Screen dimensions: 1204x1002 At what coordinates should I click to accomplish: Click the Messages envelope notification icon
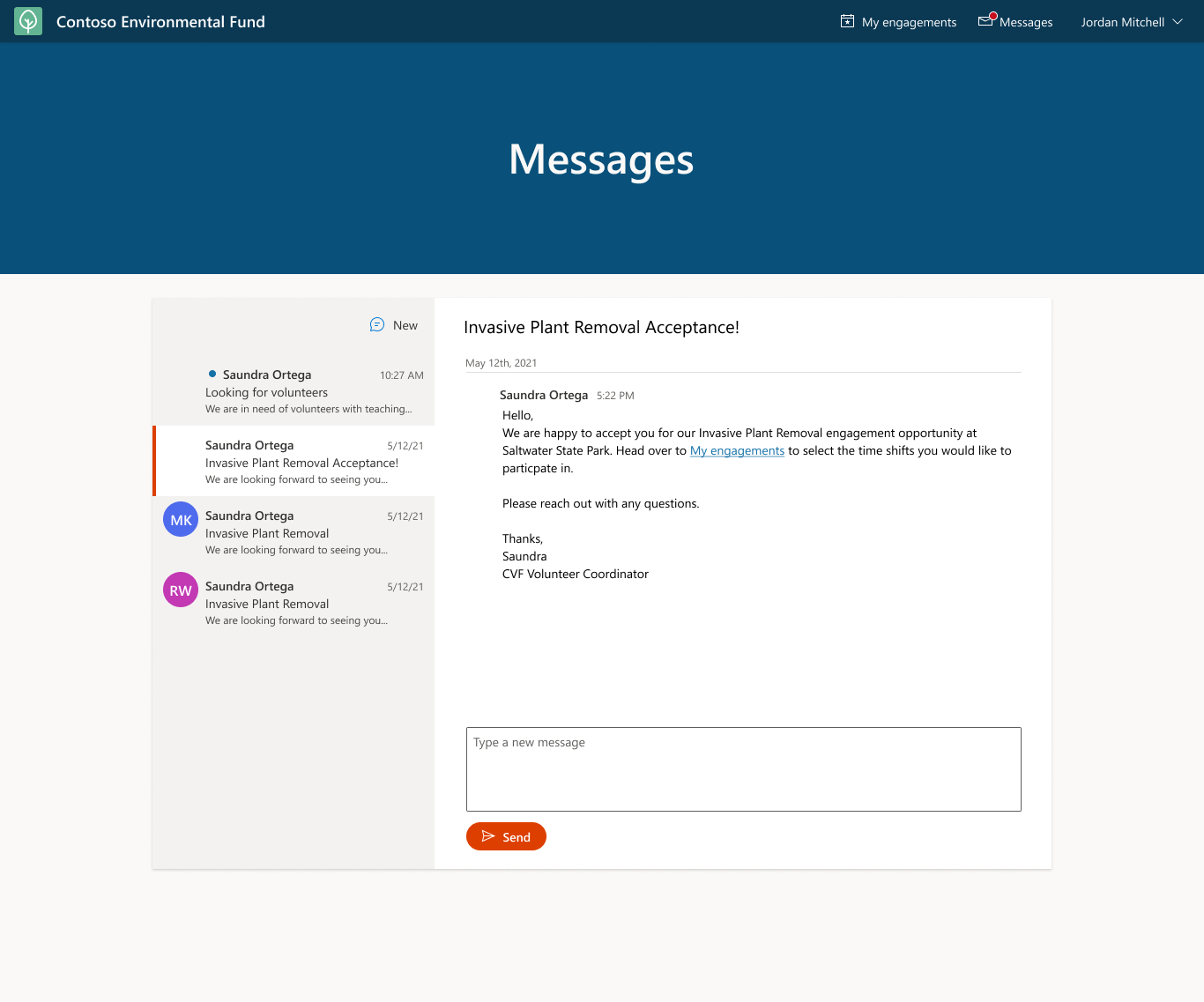point(986,20)
